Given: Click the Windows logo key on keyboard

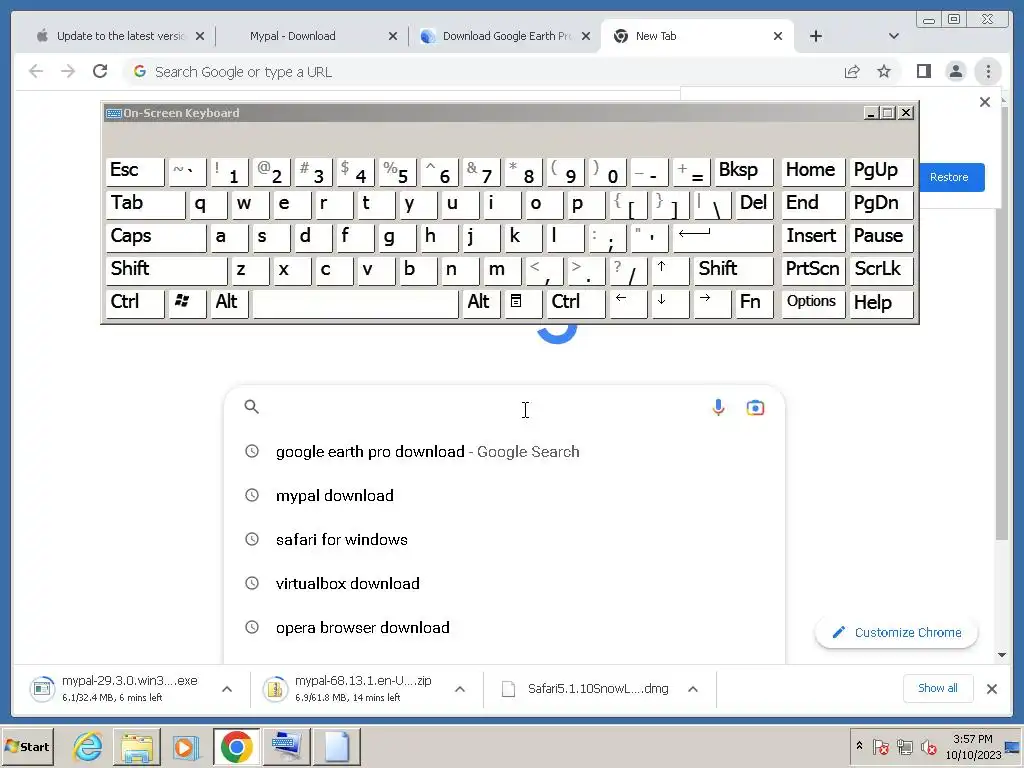Looking at the screenshot, I should [x=187, y=303].
